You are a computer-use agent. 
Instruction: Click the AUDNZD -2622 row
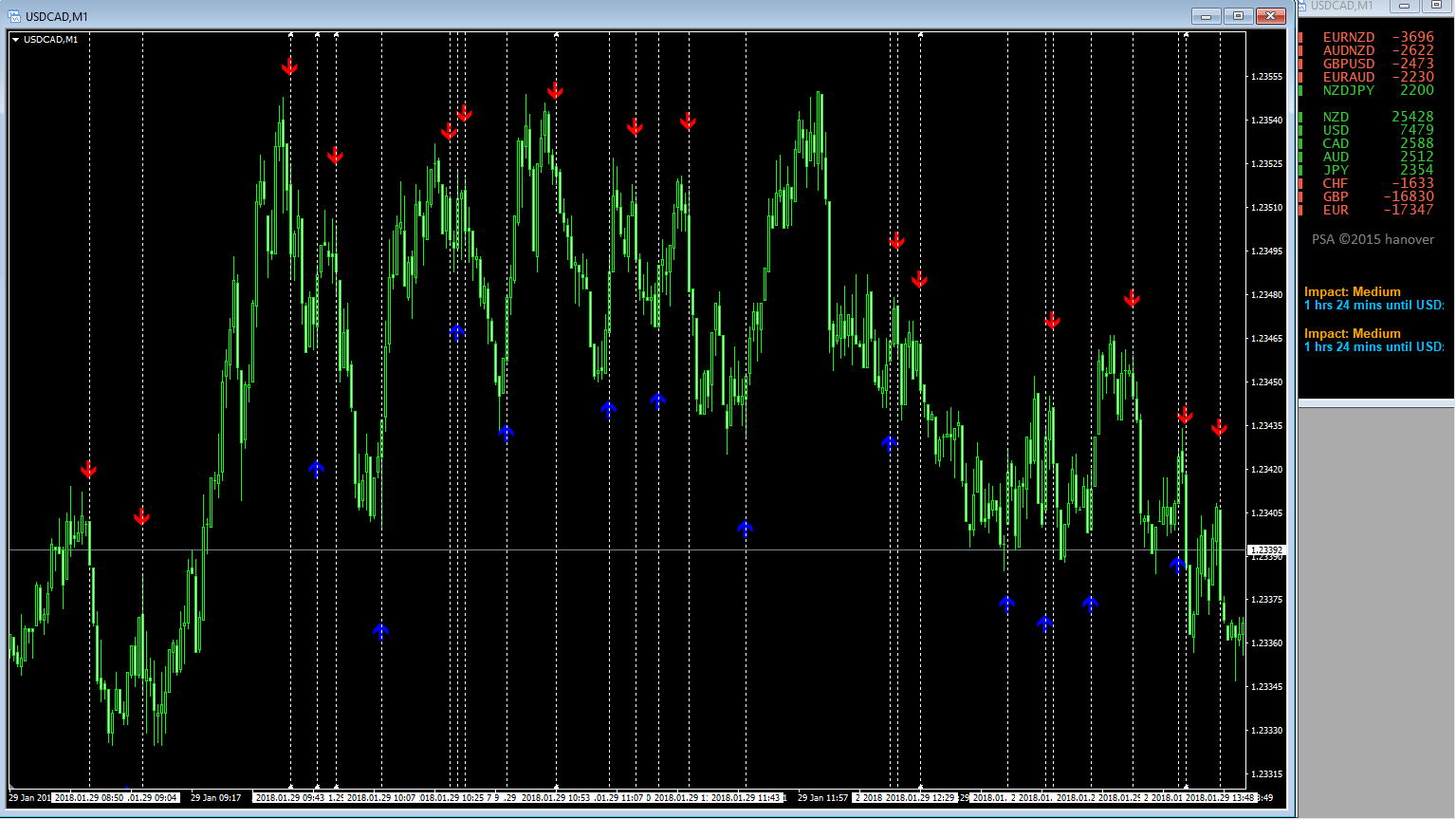pos(1367,50)
